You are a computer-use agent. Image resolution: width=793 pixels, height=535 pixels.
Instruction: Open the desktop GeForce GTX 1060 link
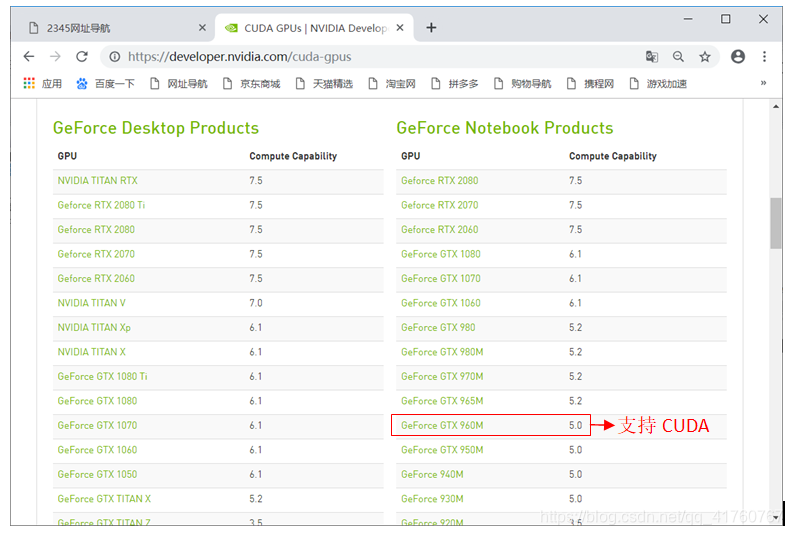pyautogui.click(x=97, y=450)
